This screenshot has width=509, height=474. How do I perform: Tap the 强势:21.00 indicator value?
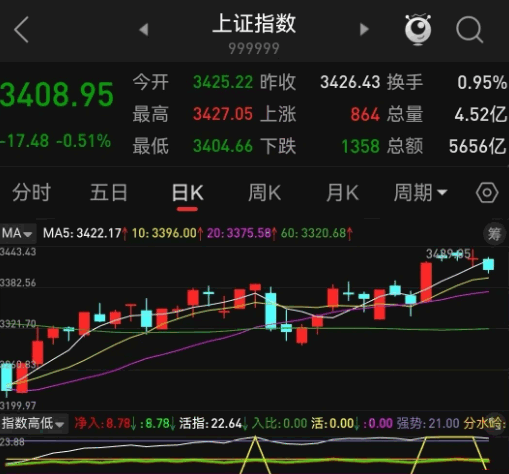[428, 424]
